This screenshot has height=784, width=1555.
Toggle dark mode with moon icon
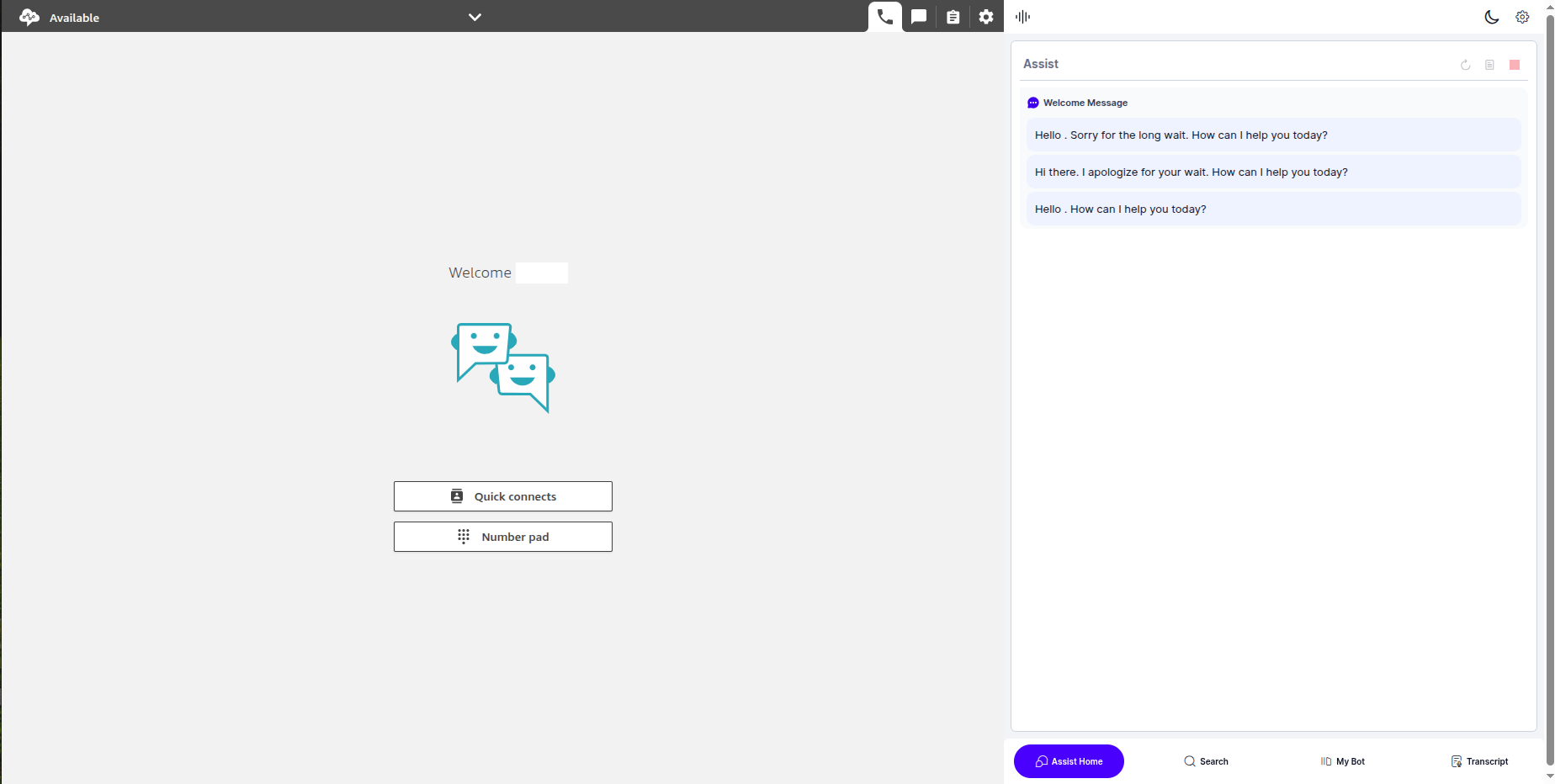pyautogui.click(x=1492, y=17)
